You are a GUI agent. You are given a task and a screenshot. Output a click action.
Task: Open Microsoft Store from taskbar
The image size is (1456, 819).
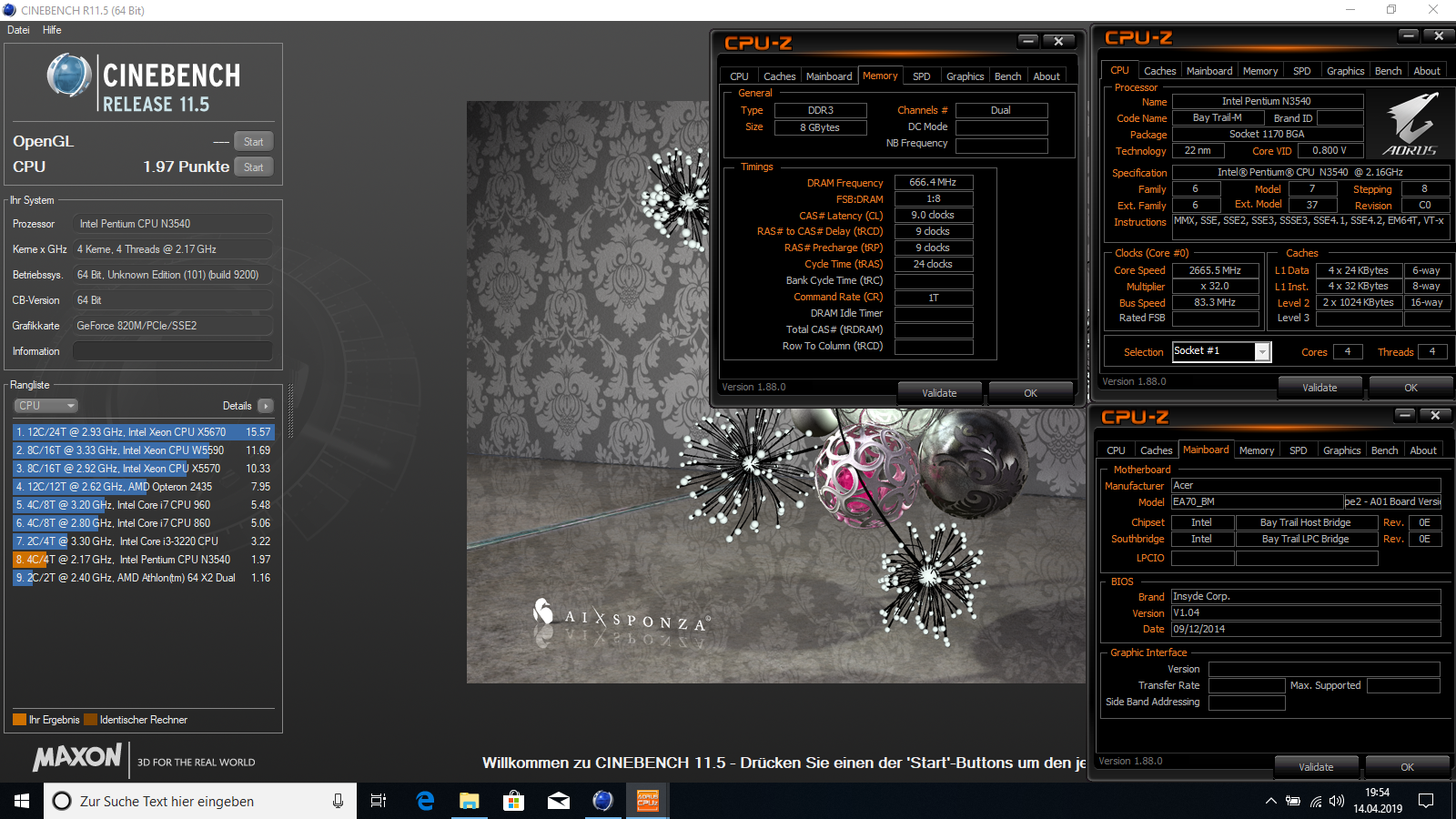pyautogui.click(x=513, y=801)
